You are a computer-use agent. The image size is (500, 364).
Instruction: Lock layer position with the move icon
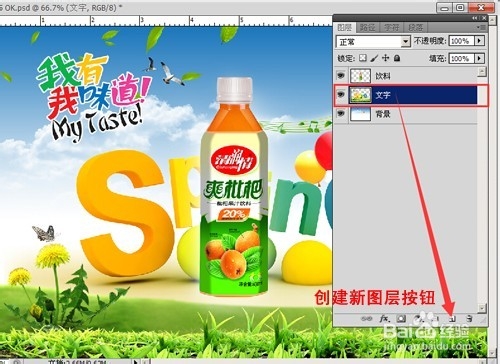[x=385, y=58]
